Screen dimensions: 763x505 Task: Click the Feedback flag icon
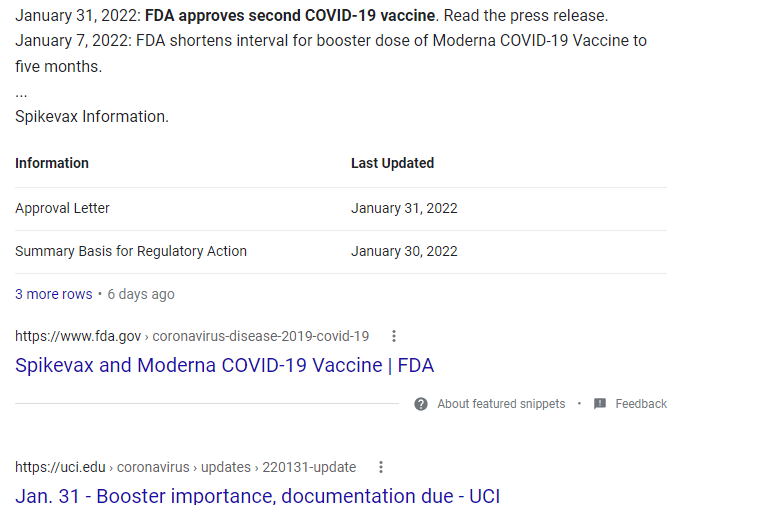(600, 404)
